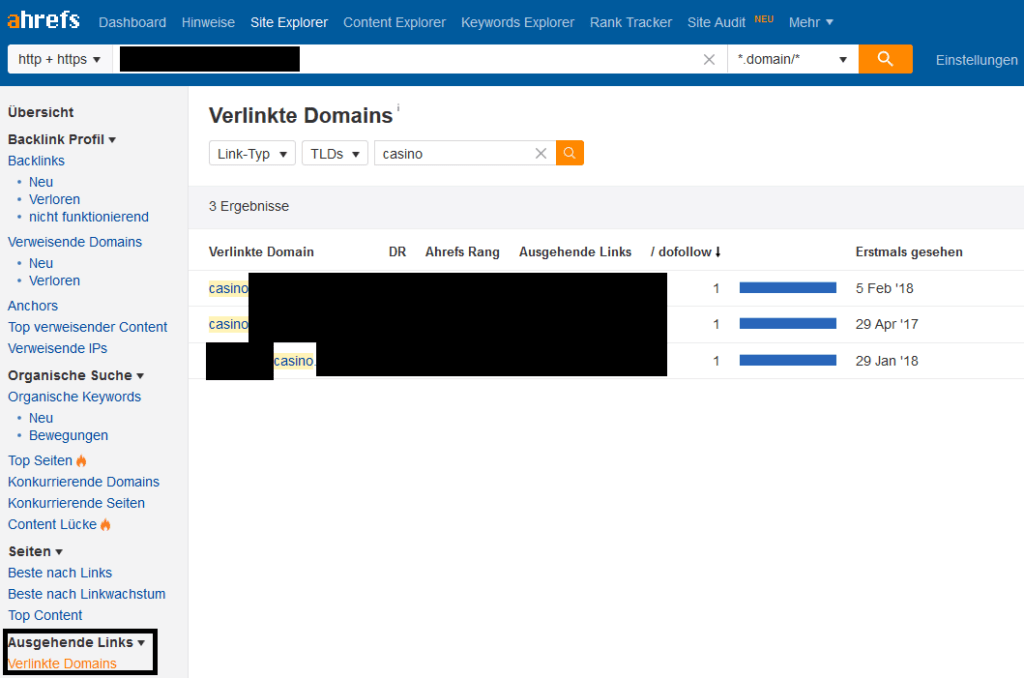1024x678 pixels.
Task: Click dofollow bar in 29 Apr '17 row
Action: [x=788, y=324]
